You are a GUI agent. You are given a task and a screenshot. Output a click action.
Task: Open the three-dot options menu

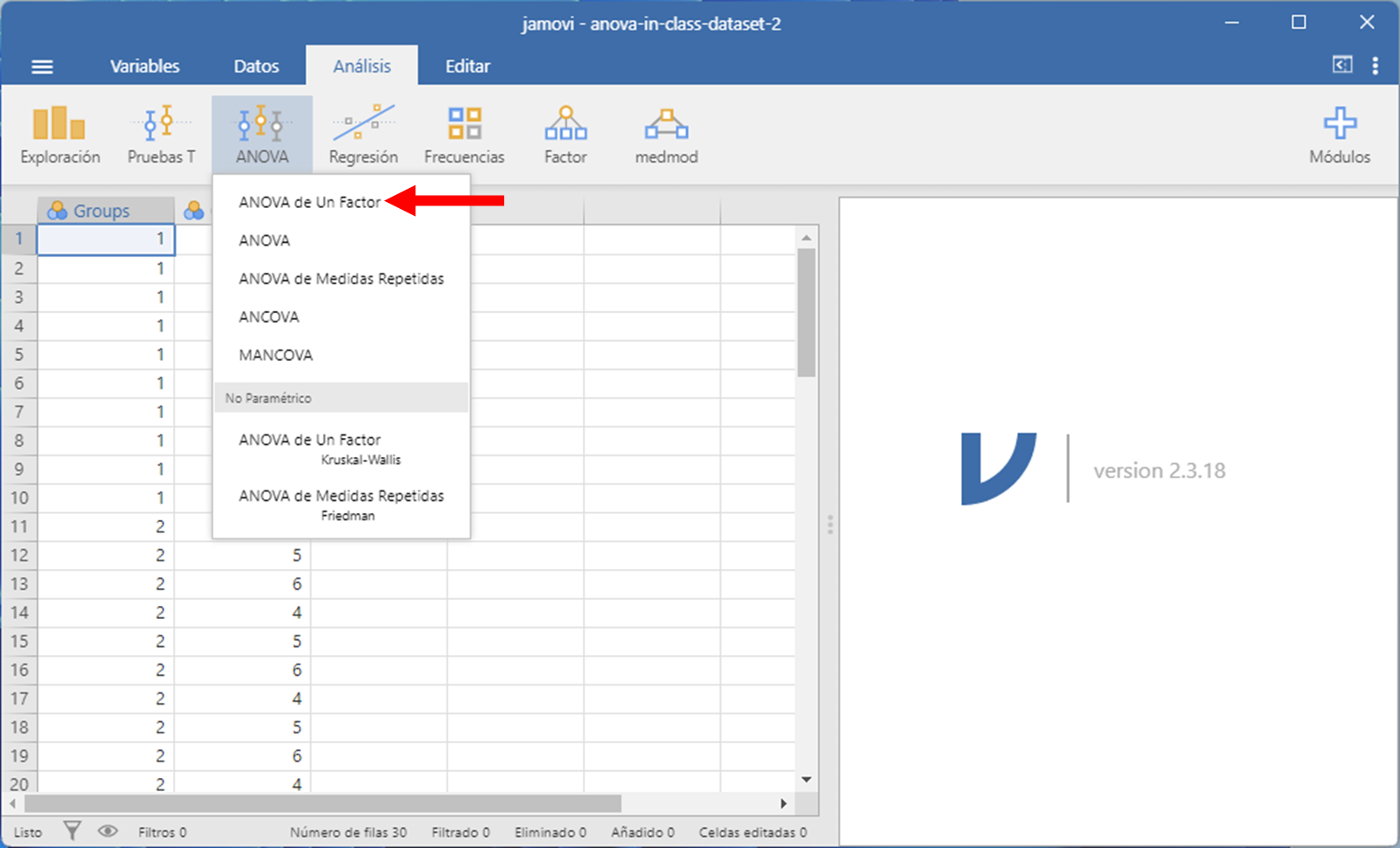1375,66
